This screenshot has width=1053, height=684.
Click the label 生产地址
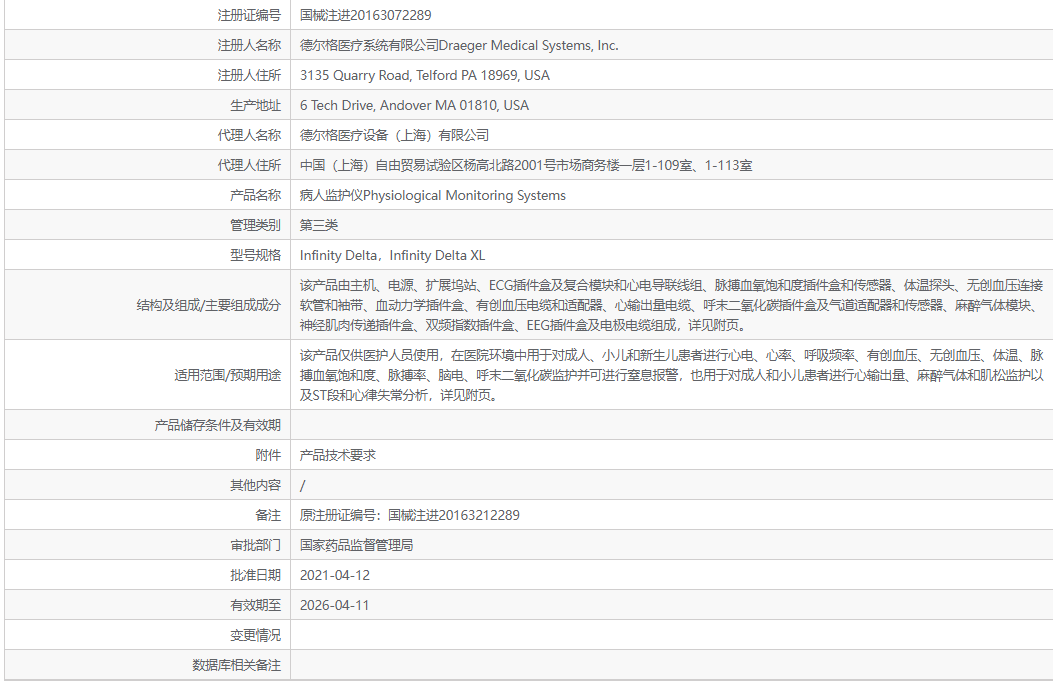pos(255,105)
